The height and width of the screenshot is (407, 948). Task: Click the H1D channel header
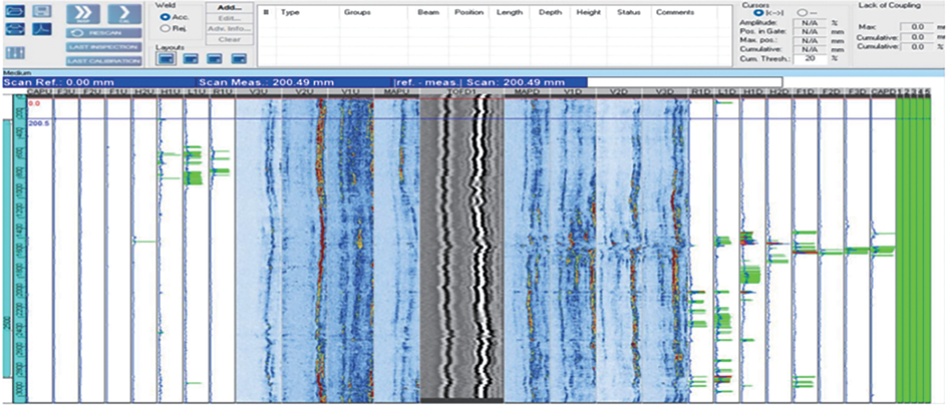(753, 92)
